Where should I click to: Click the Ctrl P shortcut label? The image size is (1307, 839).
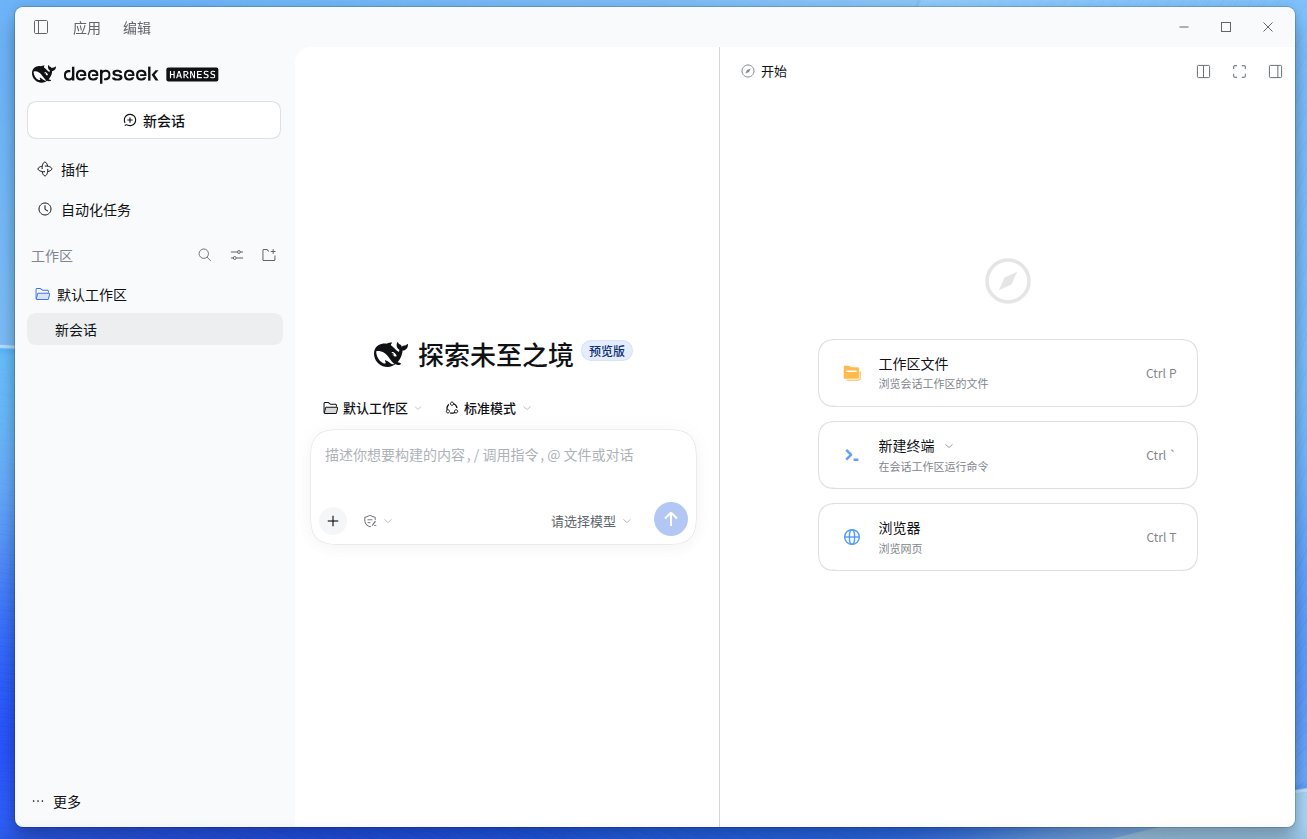[1161, 373]
